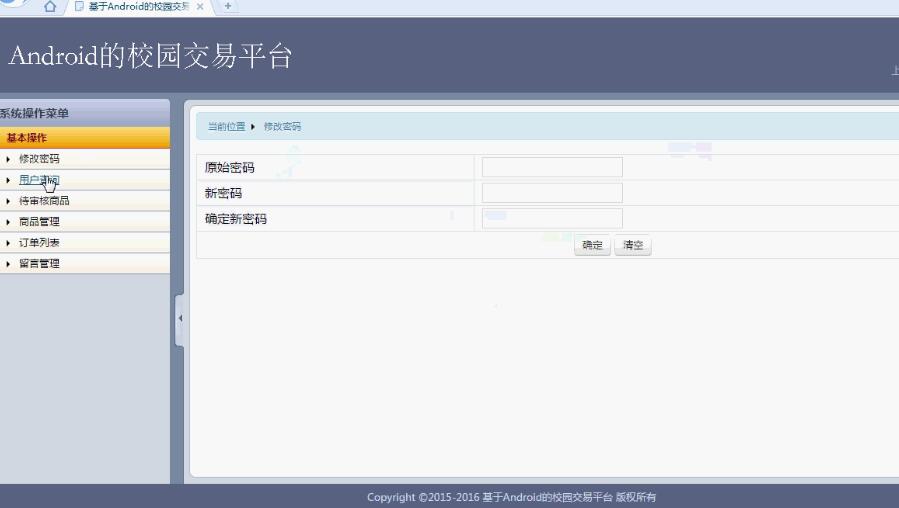Click the 系统操作菜单 panel header
Screen dimensions: 899x508
point(85,113)
